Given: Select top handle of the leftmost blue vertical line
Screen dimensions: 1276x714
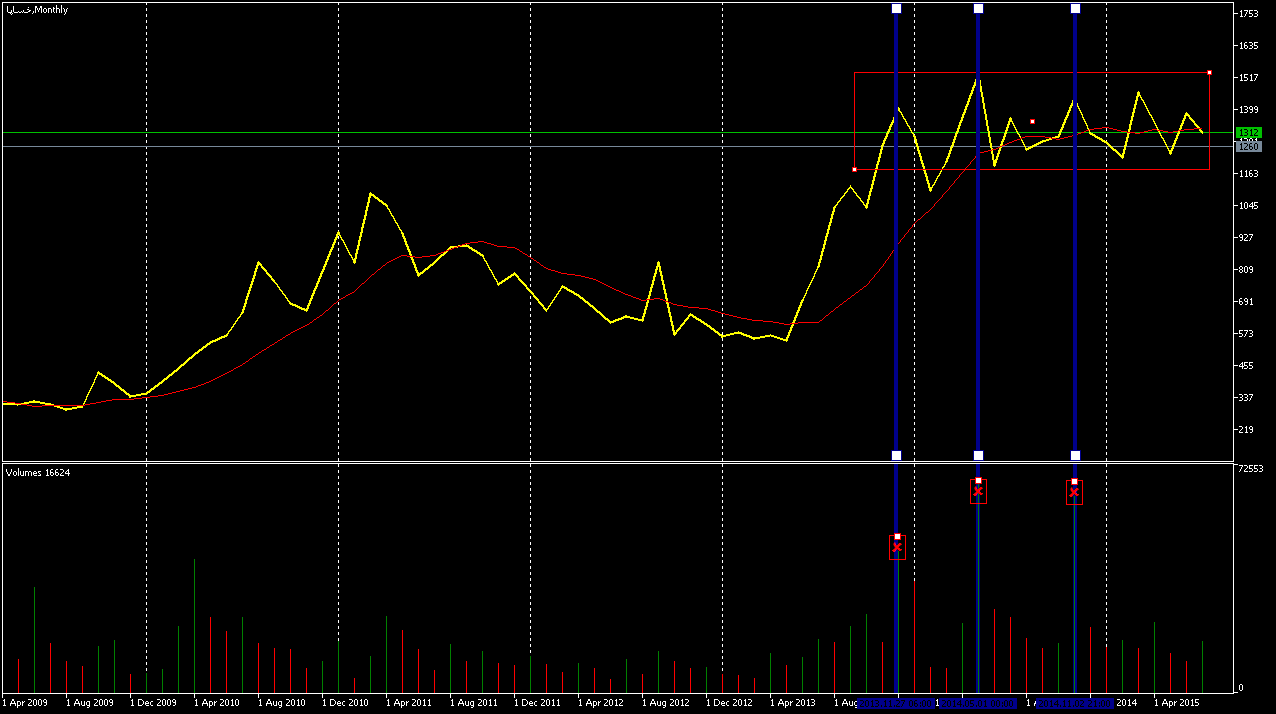Looking at the screenshot, I should click(x=896, y=9).
